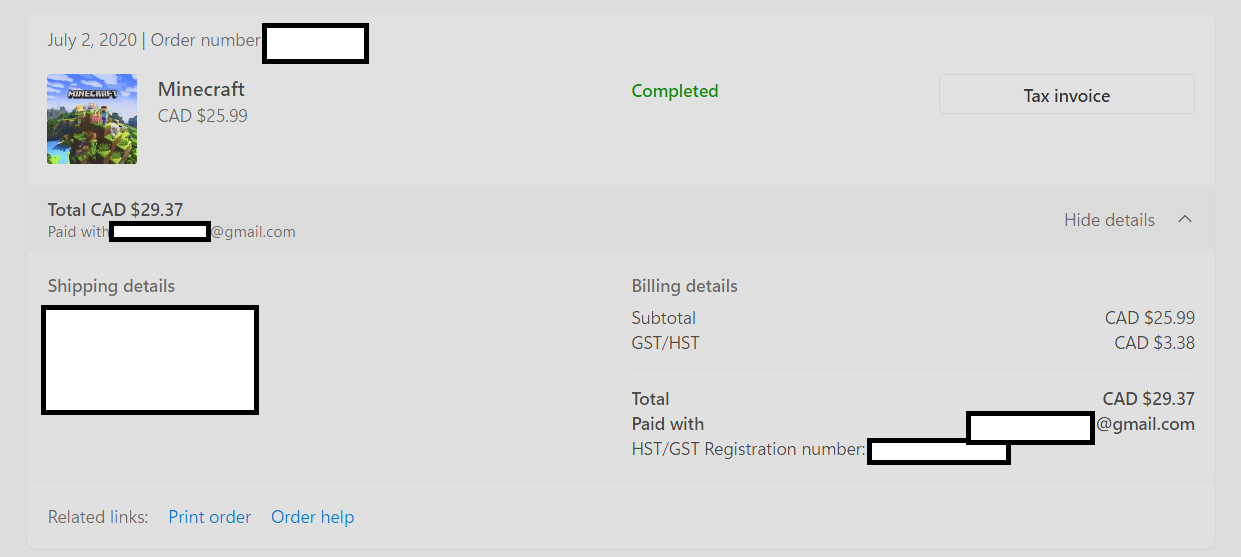Click the bold Total CAD $29.37 amount
Image resolution: width=1241 pixels, height=557 pixels.
(1149, 399)
